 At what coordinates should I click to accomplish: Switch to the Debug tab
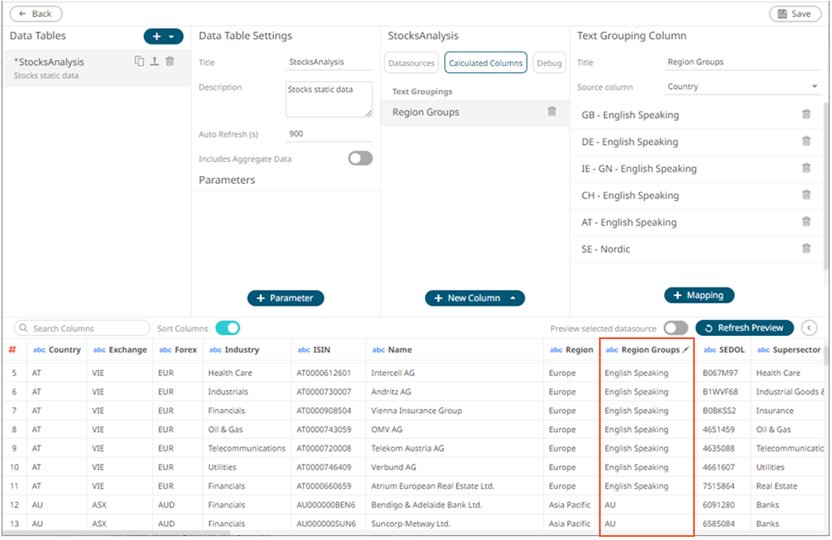click(x=549, y=63)
